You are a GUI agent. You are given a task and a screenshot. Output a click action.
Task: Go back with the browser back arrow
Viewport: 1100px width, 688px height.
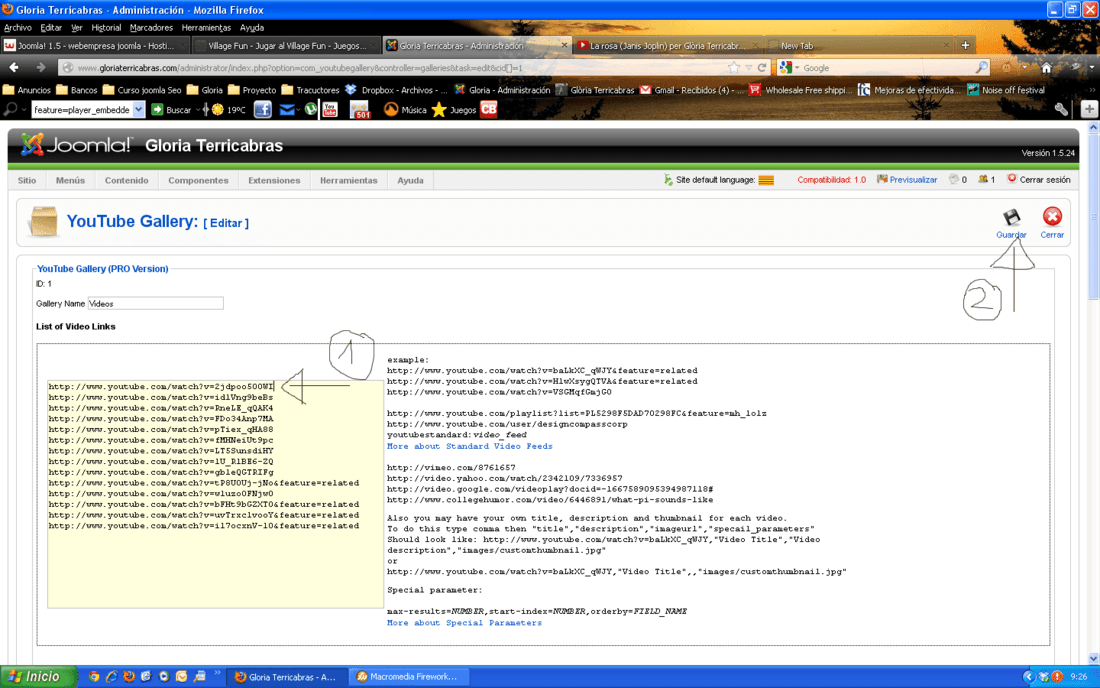point(14,67)
